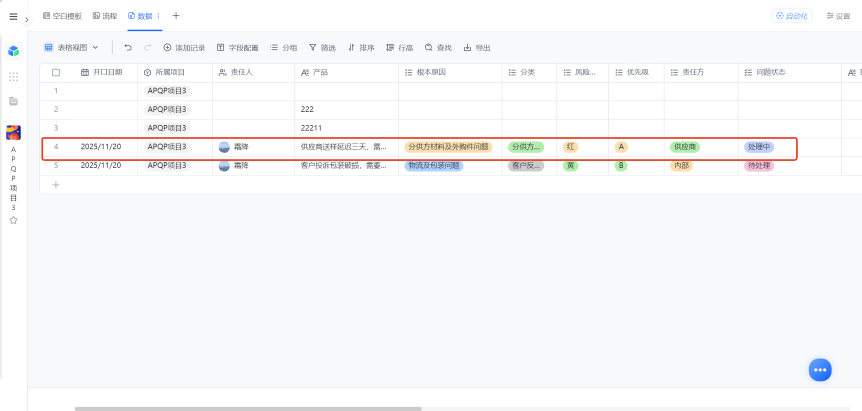Click the priority B tag
This screenshot has height=411, width=862.
click(621, 165)
